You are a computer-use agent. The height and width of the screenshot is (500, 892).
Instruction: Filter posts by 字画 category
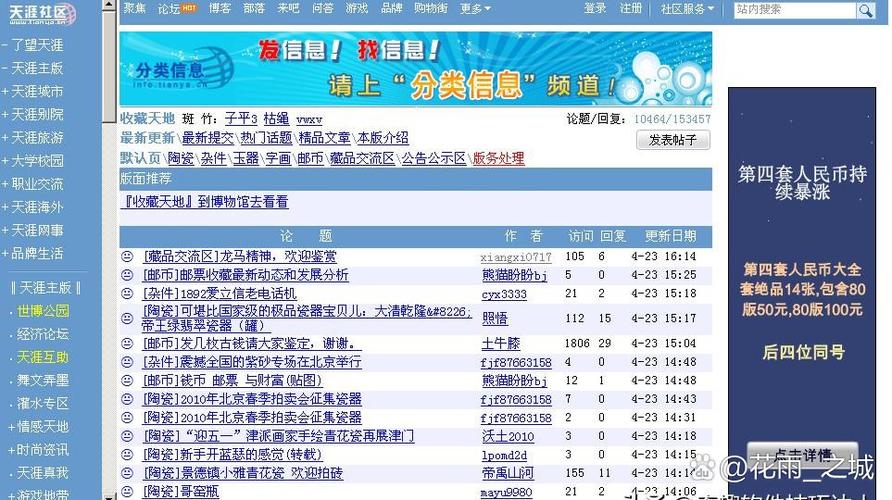(278, 158)
